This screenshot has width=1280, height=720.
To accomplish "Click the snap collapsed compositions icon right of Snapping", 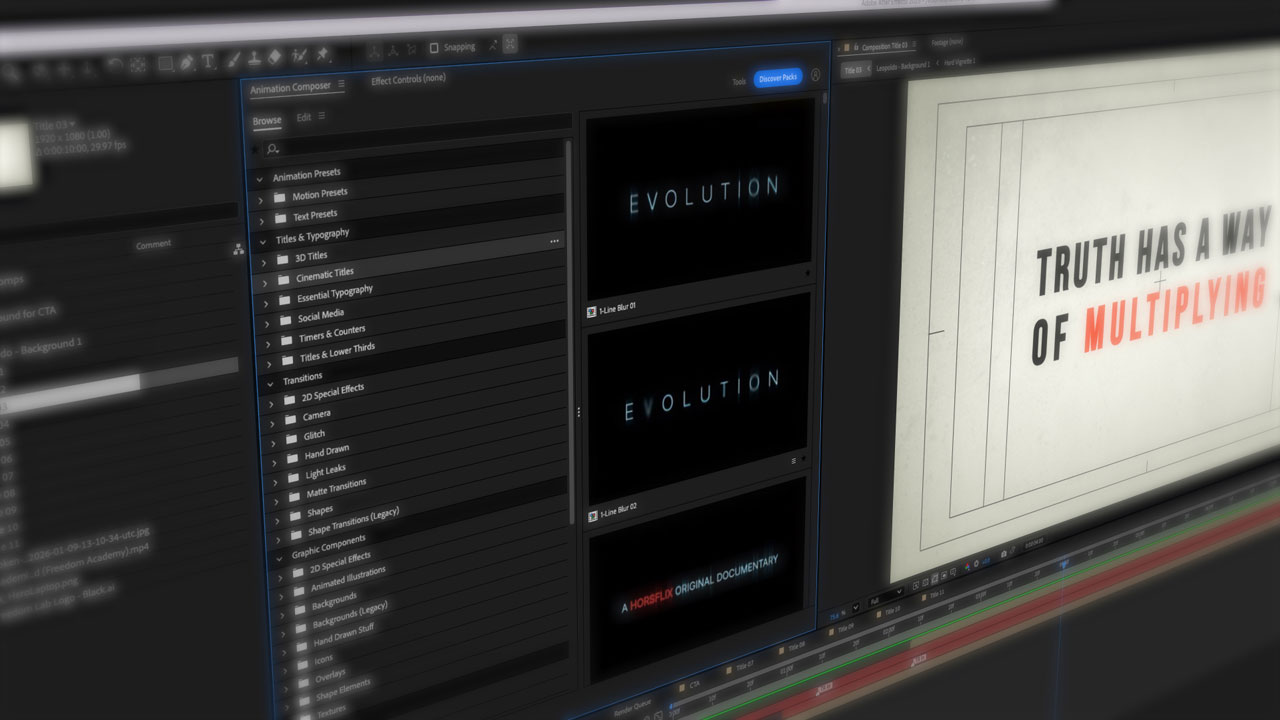I will coord(510,43).
